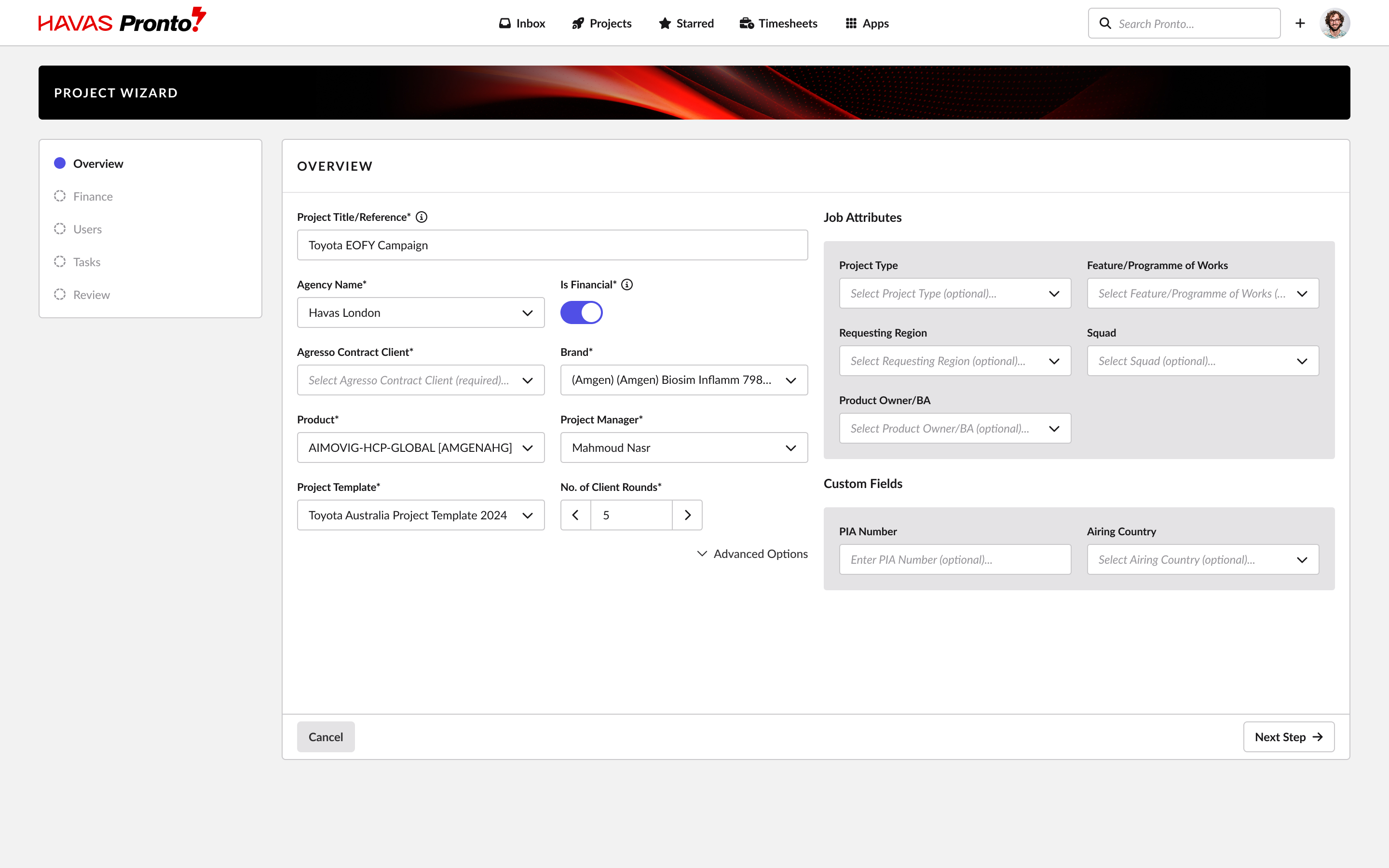
Task: Open the Project Template dropdown
Action: (x=421, y=515)
